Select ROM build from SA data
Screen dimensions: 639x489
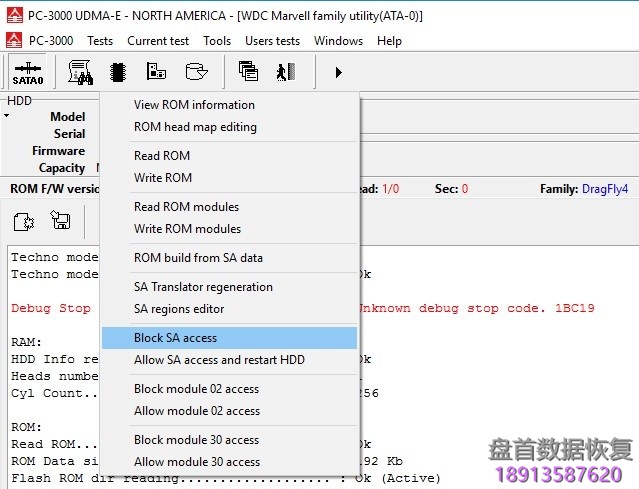(229, 258)
